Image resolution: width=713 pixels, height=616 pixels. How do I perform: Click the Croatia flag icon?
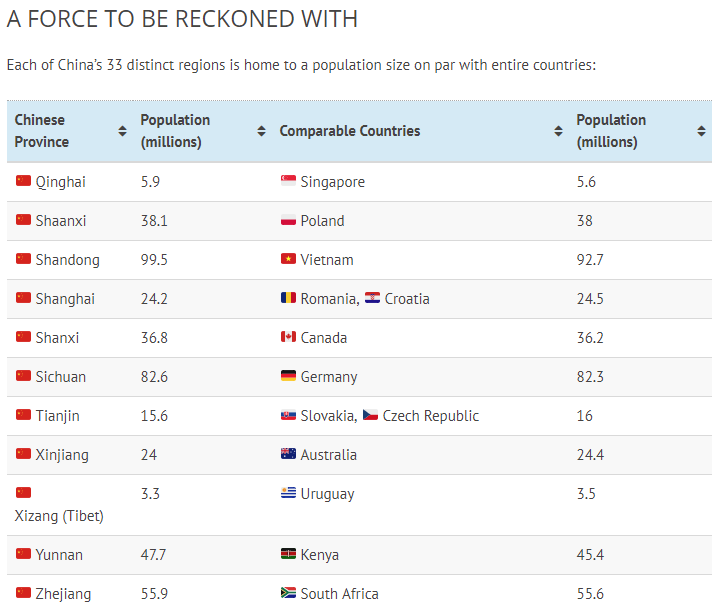click(x=372, y=298)
